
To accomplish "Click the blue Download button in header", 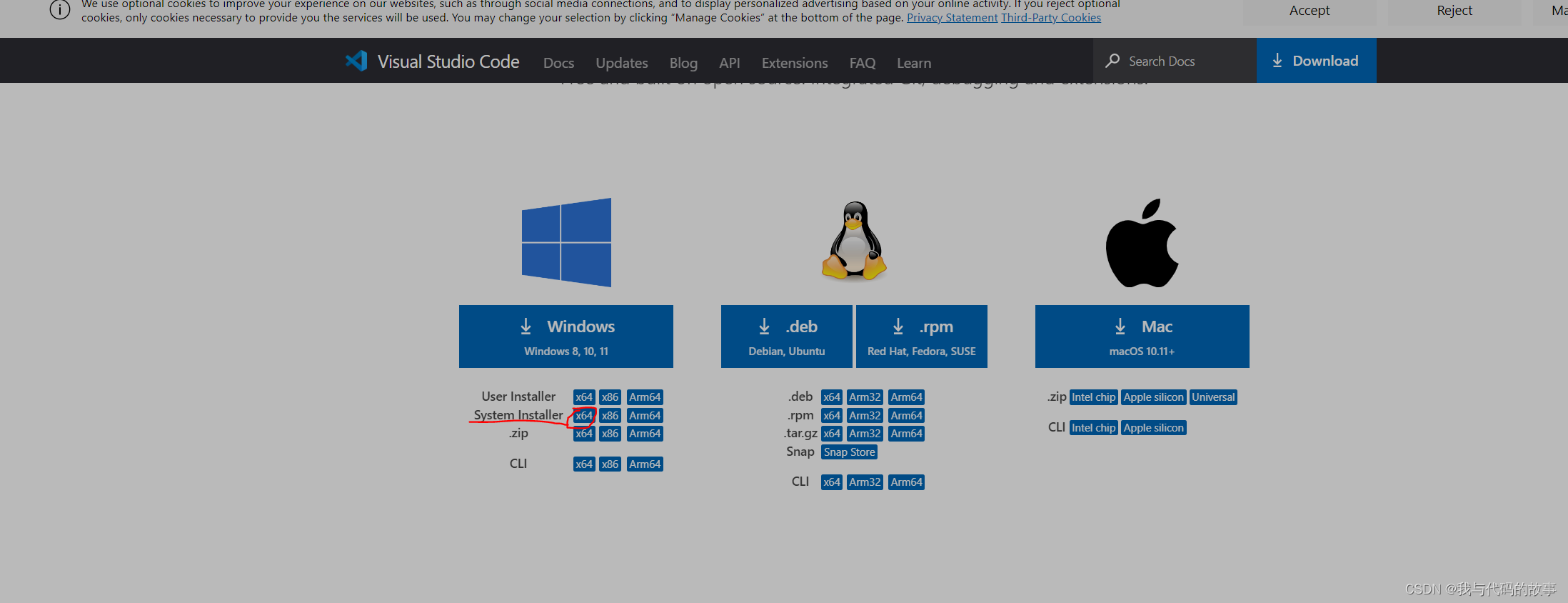I will coord(1316,61).
